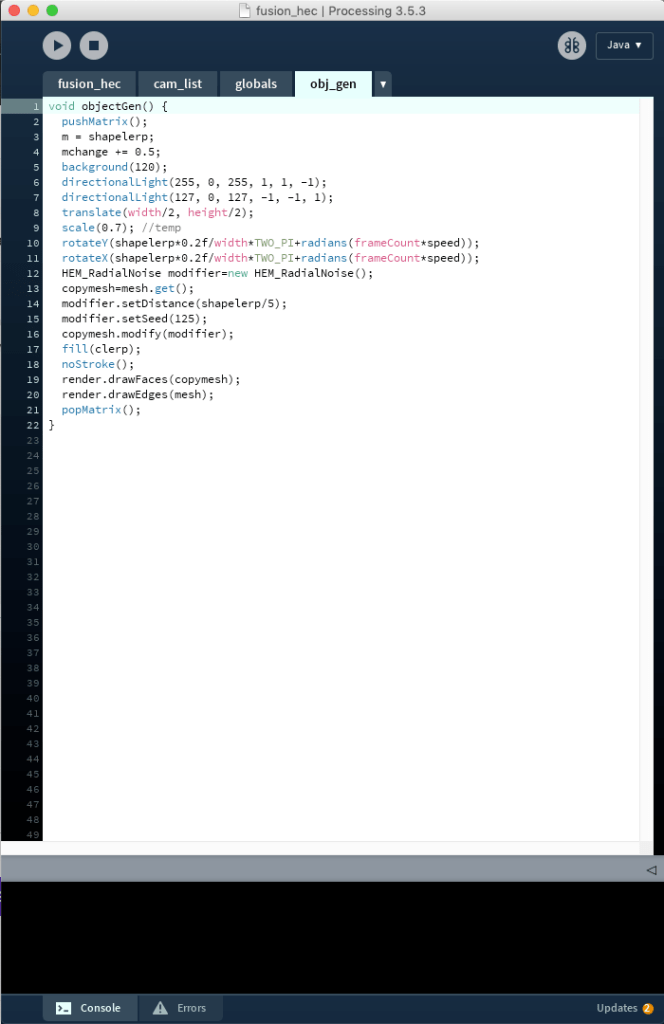Click the document icon in the title bar
The width and height of the screenshot is (664, 1024).
point(244,10)
